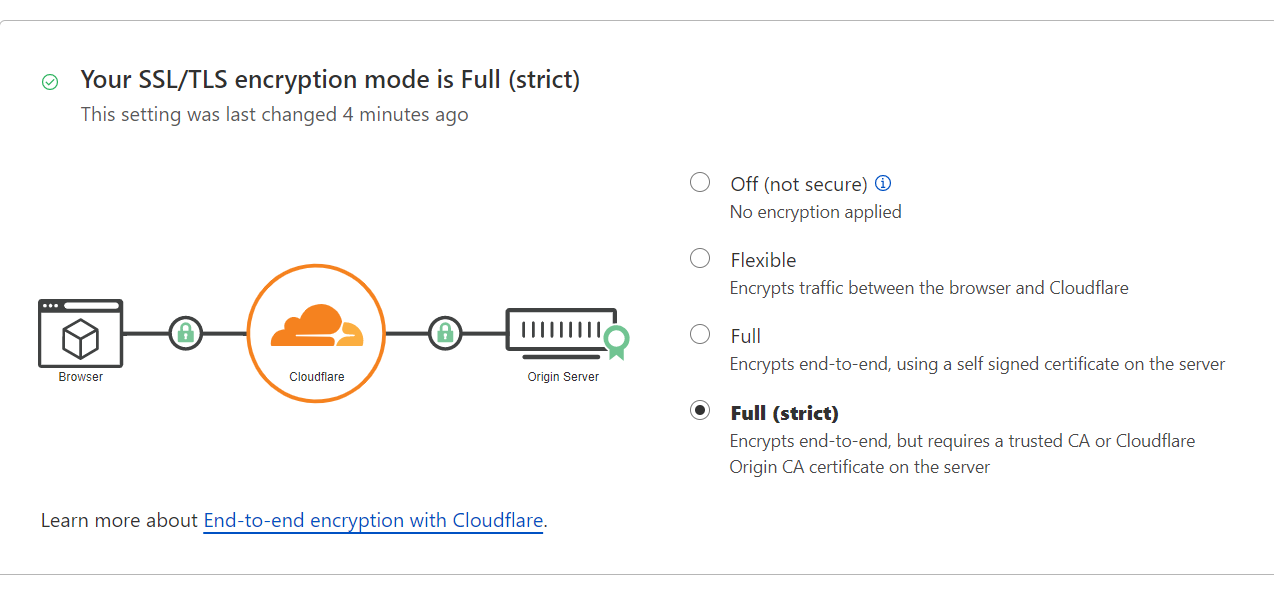Click the Full (strict) option label

[784, 413]
